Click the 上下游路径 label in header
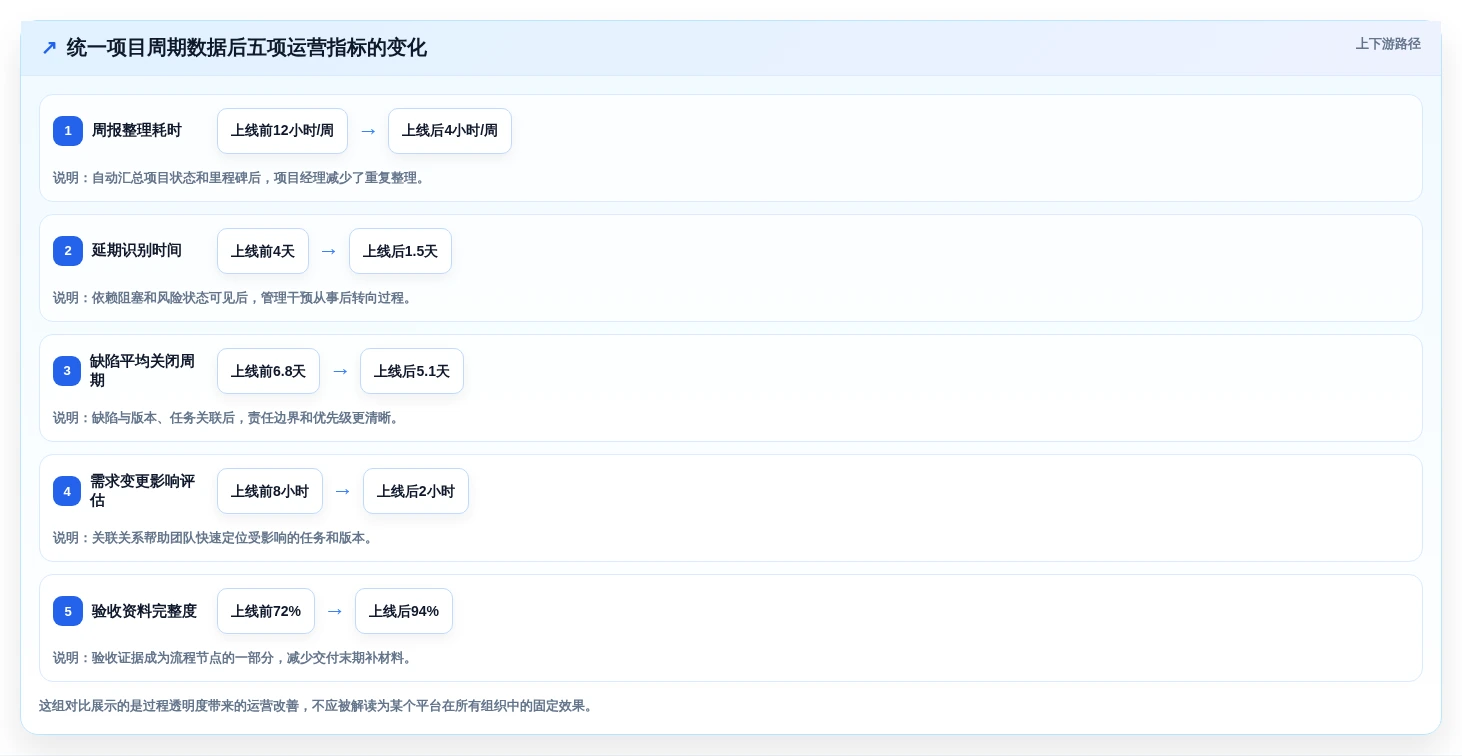This screenshot has width=1462, height=756. 1388,44
